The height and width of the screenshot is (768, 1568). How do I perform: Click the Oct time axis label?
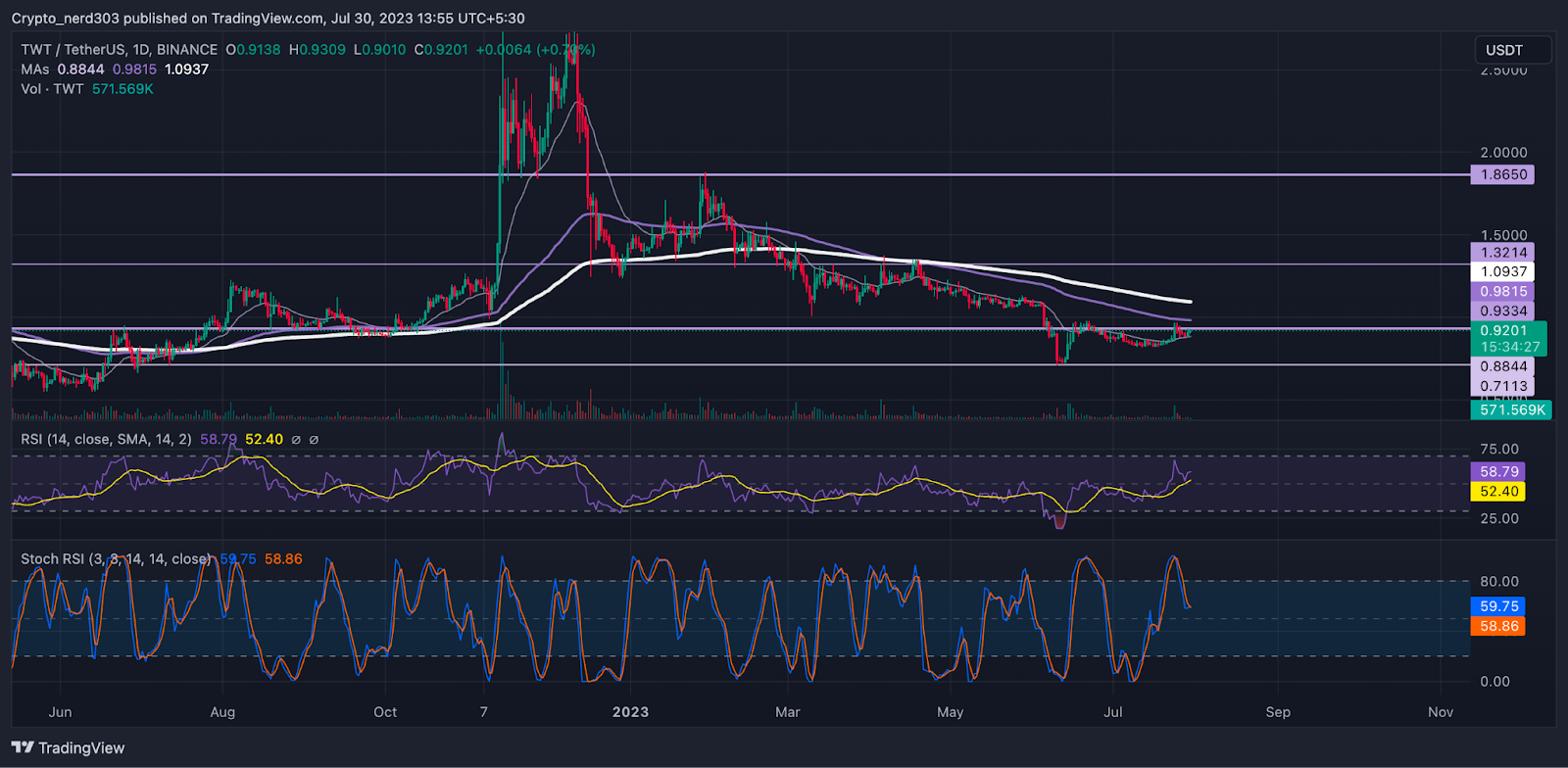tap(385, 712)
